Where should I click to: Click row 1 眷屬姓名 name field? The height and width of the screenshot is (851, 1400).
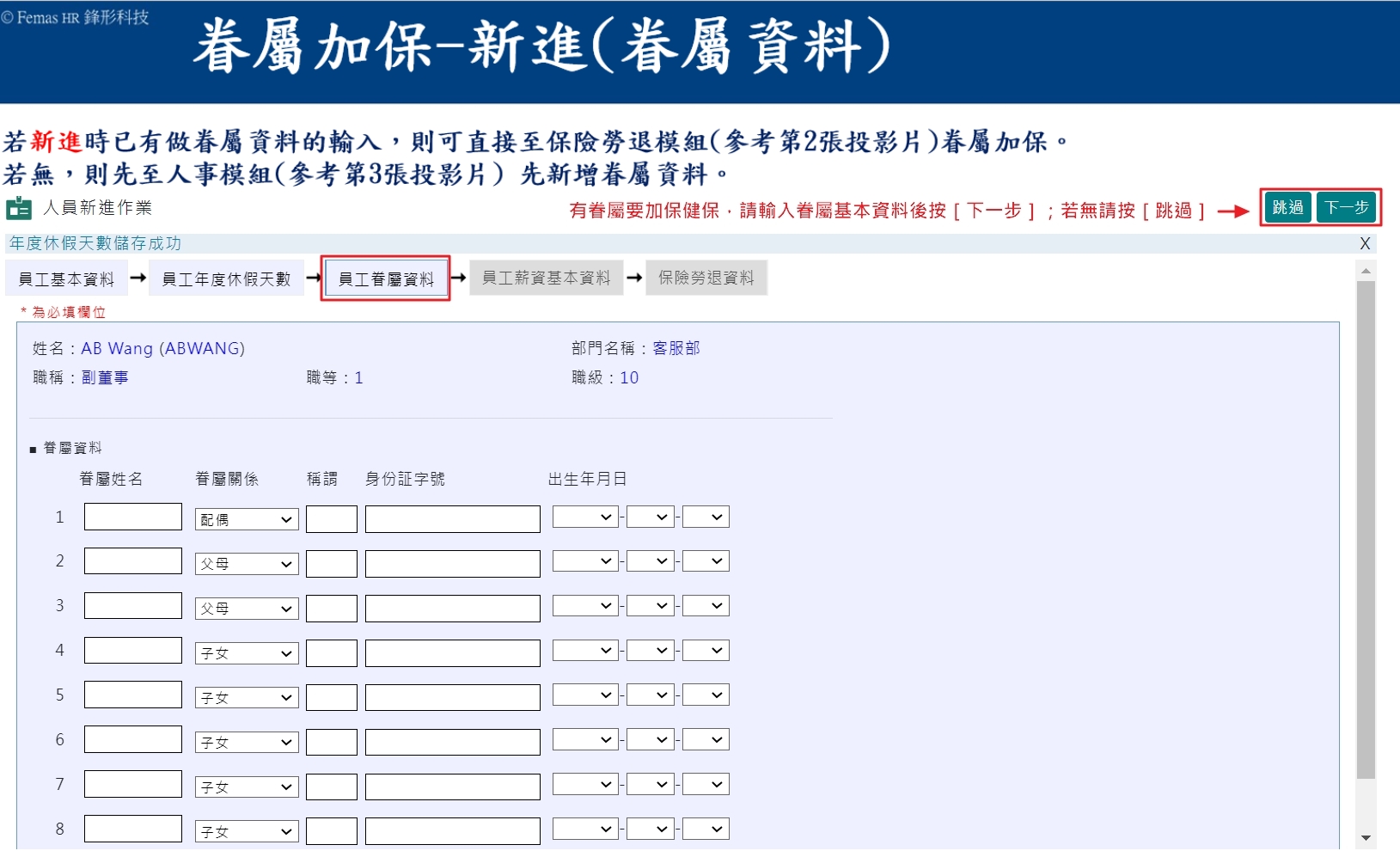tap(132, 516)
